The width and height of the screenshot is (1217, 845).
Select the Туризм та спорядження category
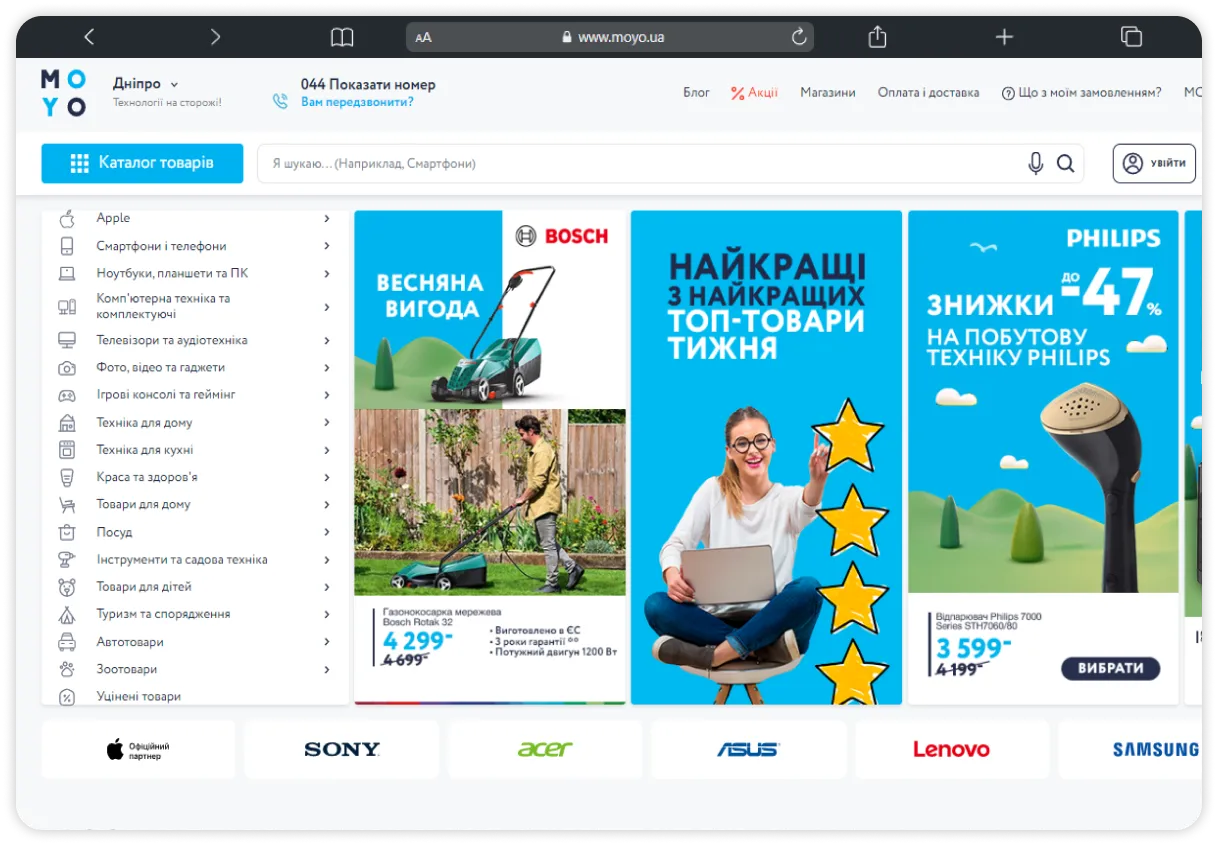click(x=163, y=614)
